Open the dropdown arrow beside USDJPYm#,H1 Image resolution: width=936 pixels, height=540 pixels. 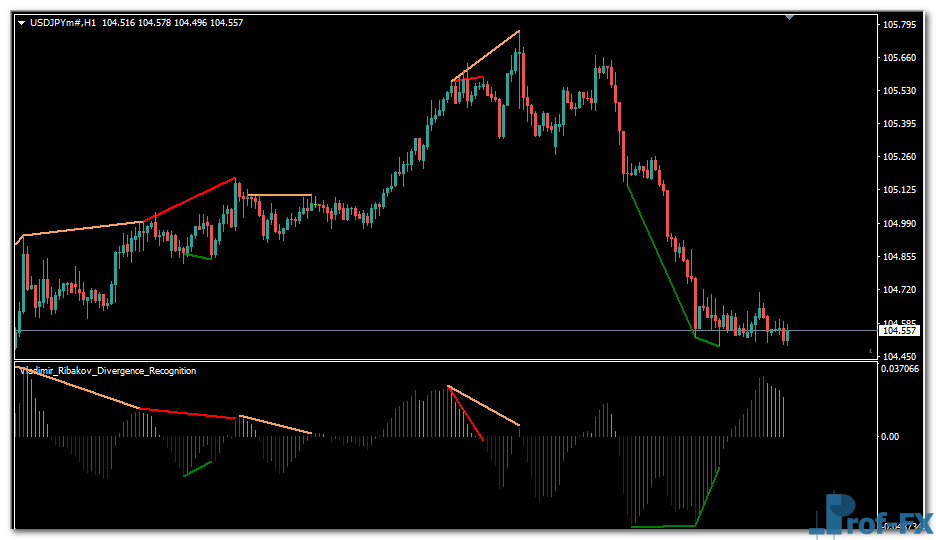click(21, 22)
